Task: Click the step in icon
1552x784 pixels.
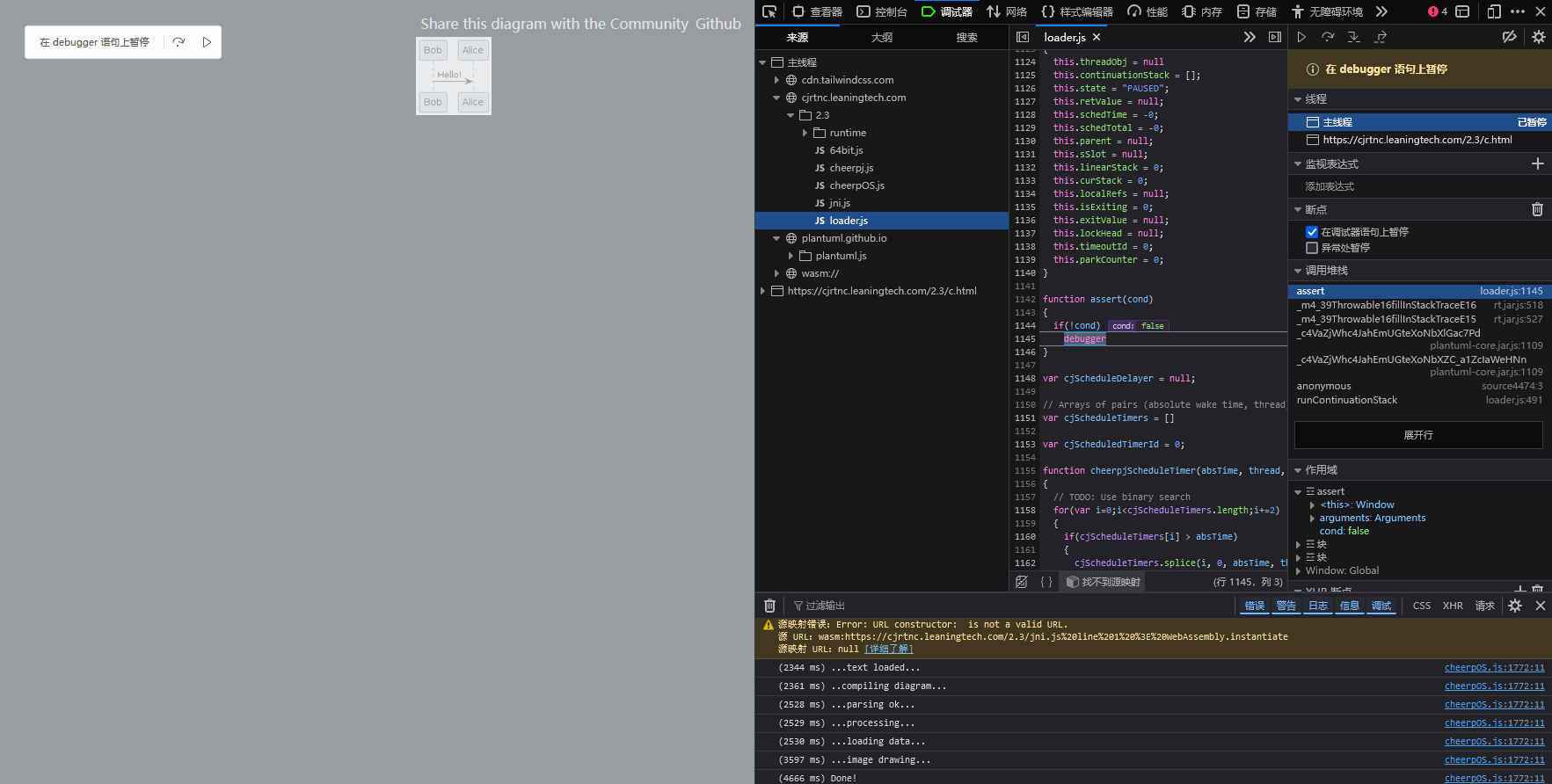Action: tap(1354, 37)
